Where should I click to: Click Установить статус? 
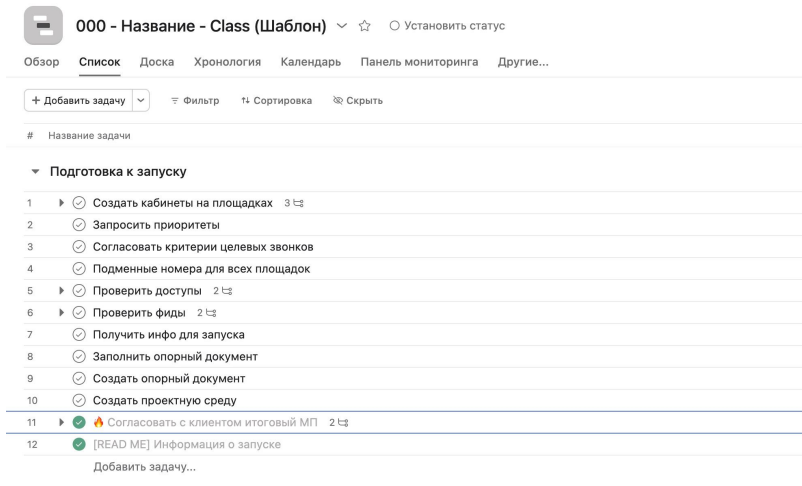[x=454, y=26]
